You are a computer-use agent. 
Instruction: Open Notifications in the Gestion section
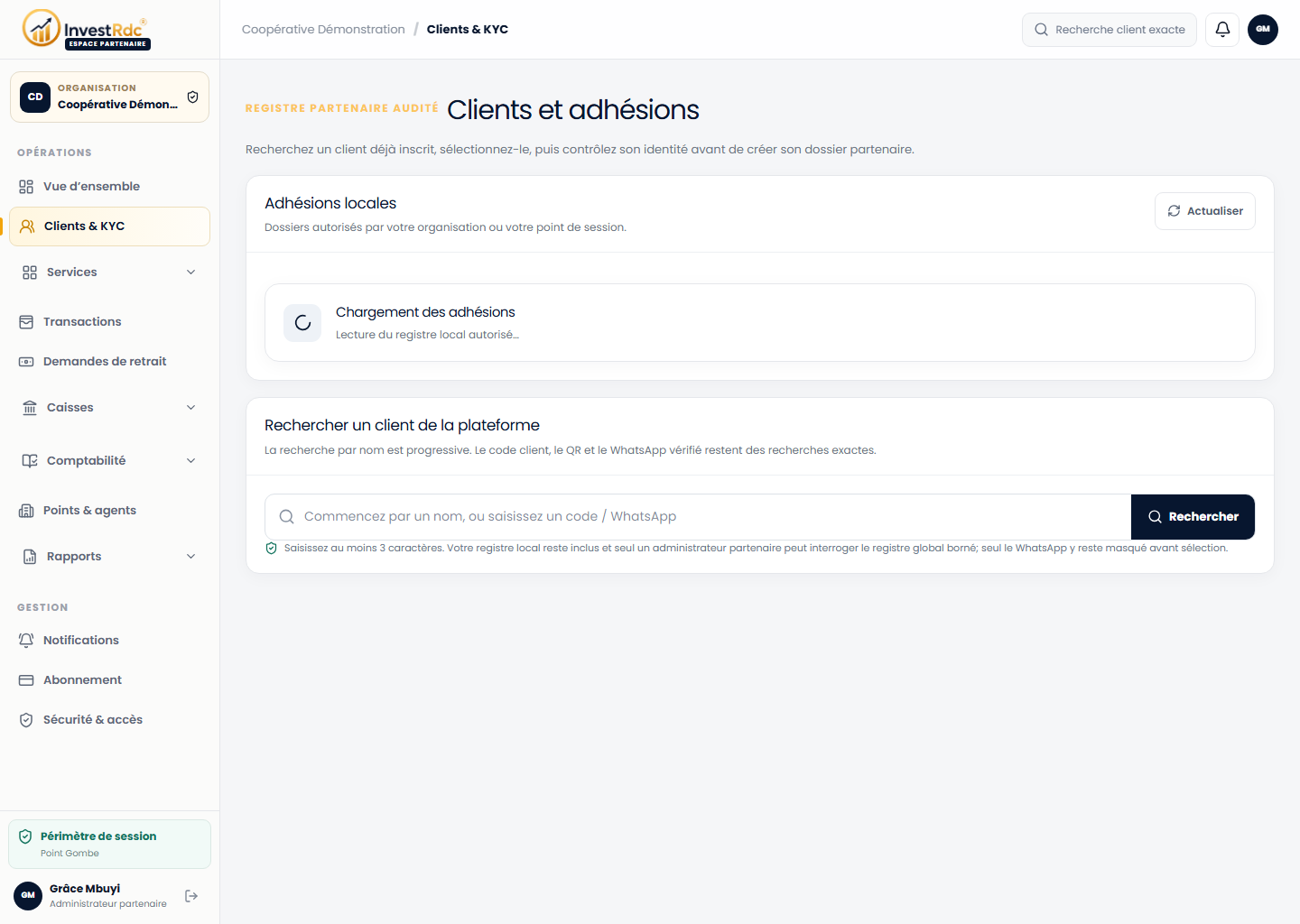pos(109,641)
